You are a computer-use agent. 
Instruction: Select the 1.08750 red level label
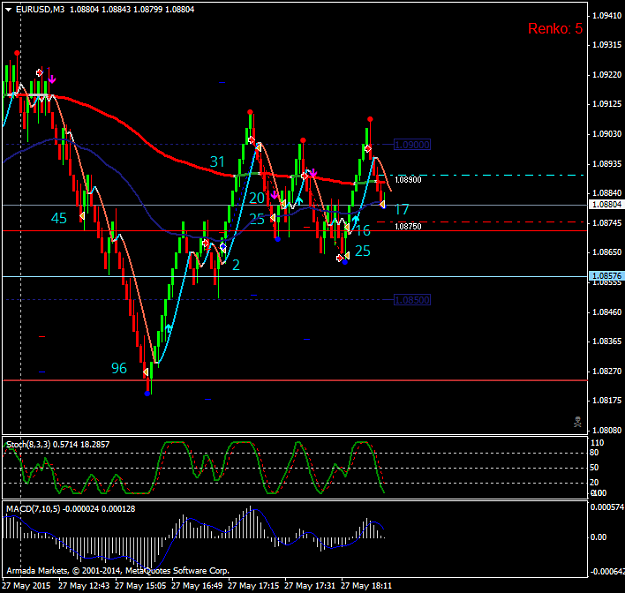pyautogui.click(x=408, y=226)
